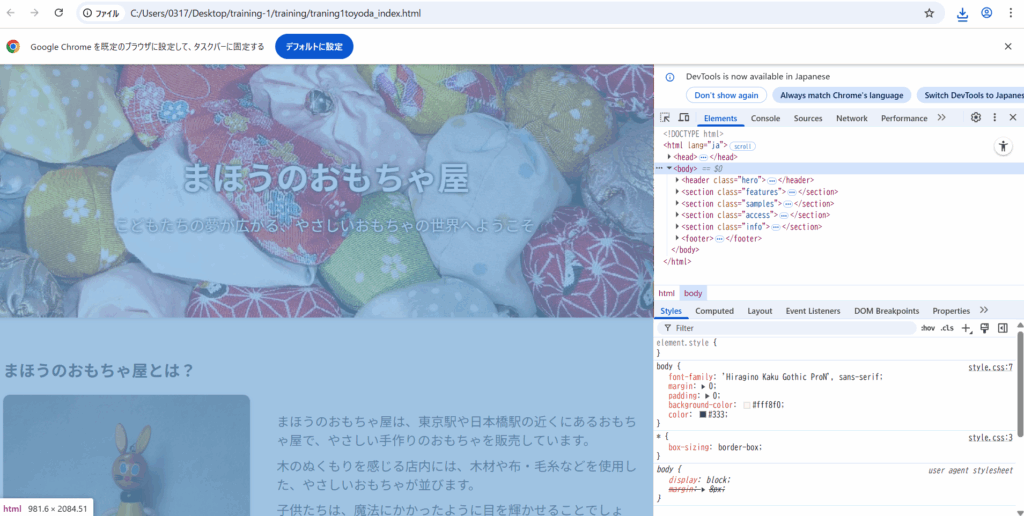Click the new style rule plus icon
Screen dimensions: 1024x516
(966, 328)
